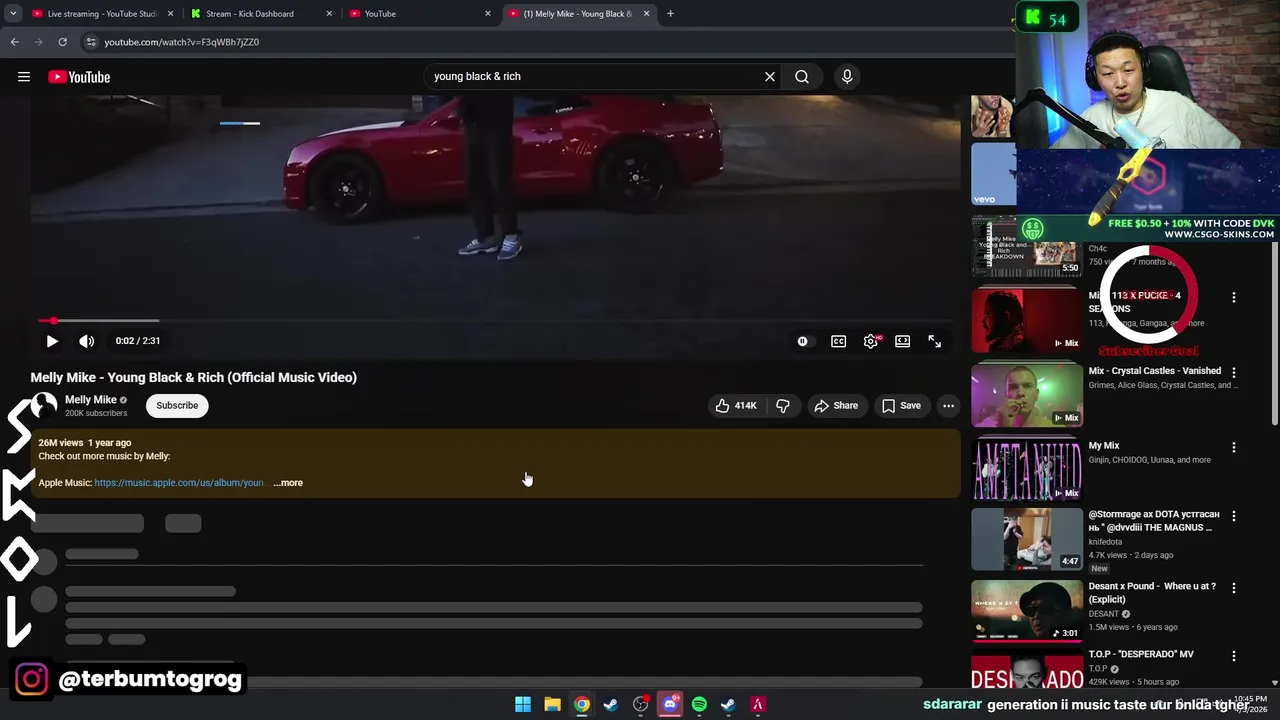The image size is (1280, 720).
Task: Mute the video volume speaker icon
Action: click(x=87, y=341)
